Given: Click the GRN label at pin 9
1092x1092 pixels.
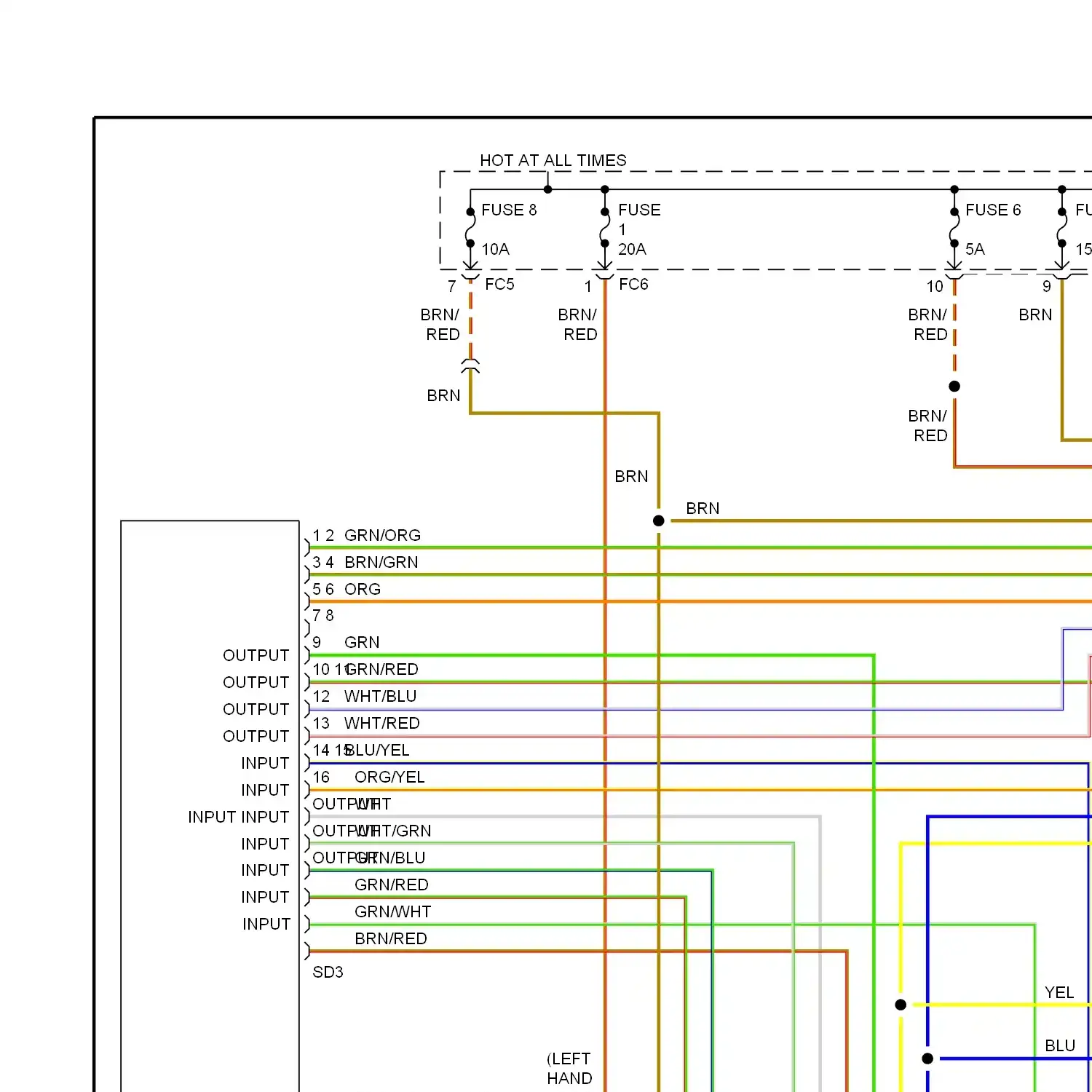Looking at the screenshot, I should (x=362, y=642).
